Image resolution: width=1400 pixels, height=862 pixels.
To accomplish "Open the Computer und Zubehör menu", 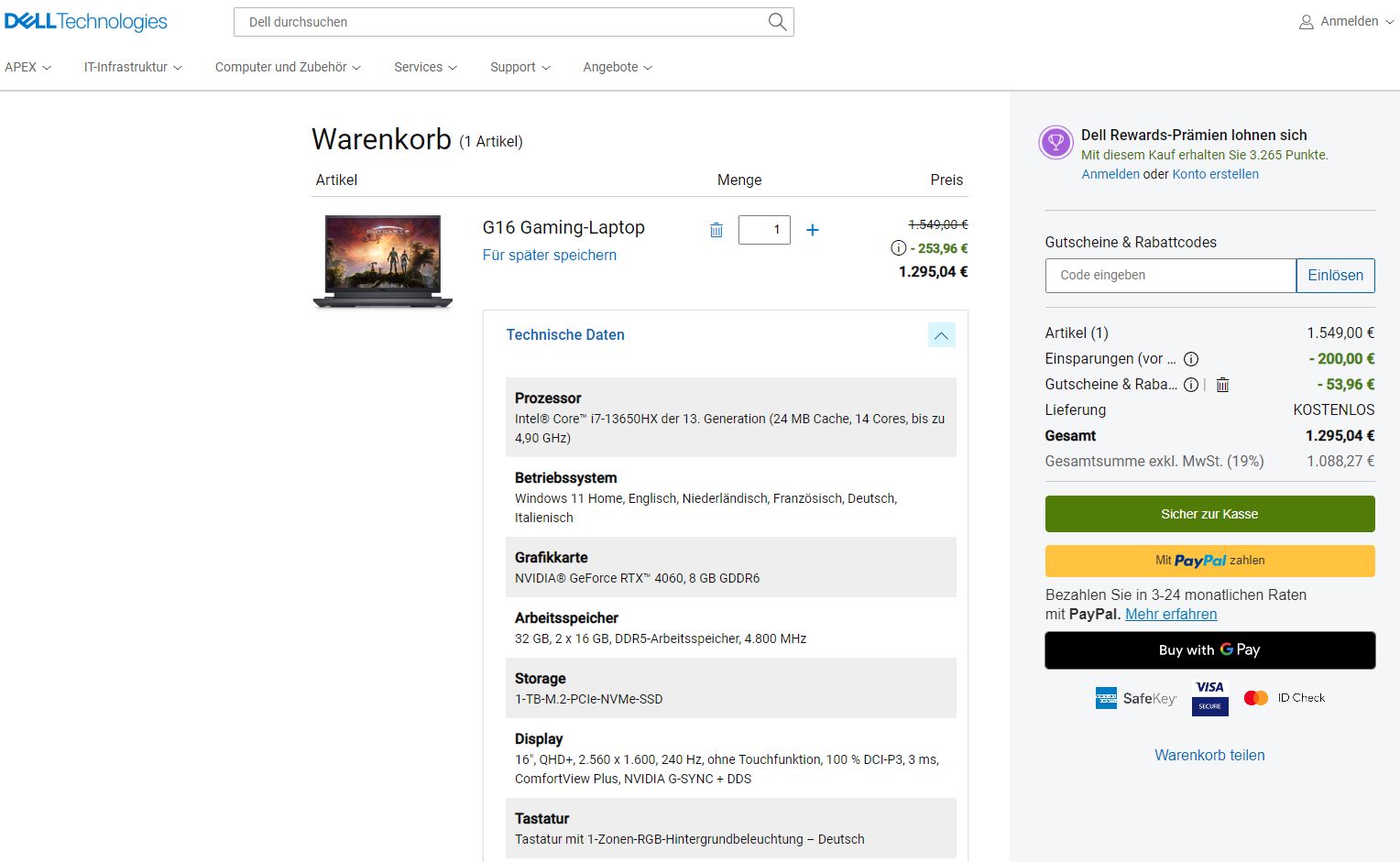I will (x=288, y=67).
